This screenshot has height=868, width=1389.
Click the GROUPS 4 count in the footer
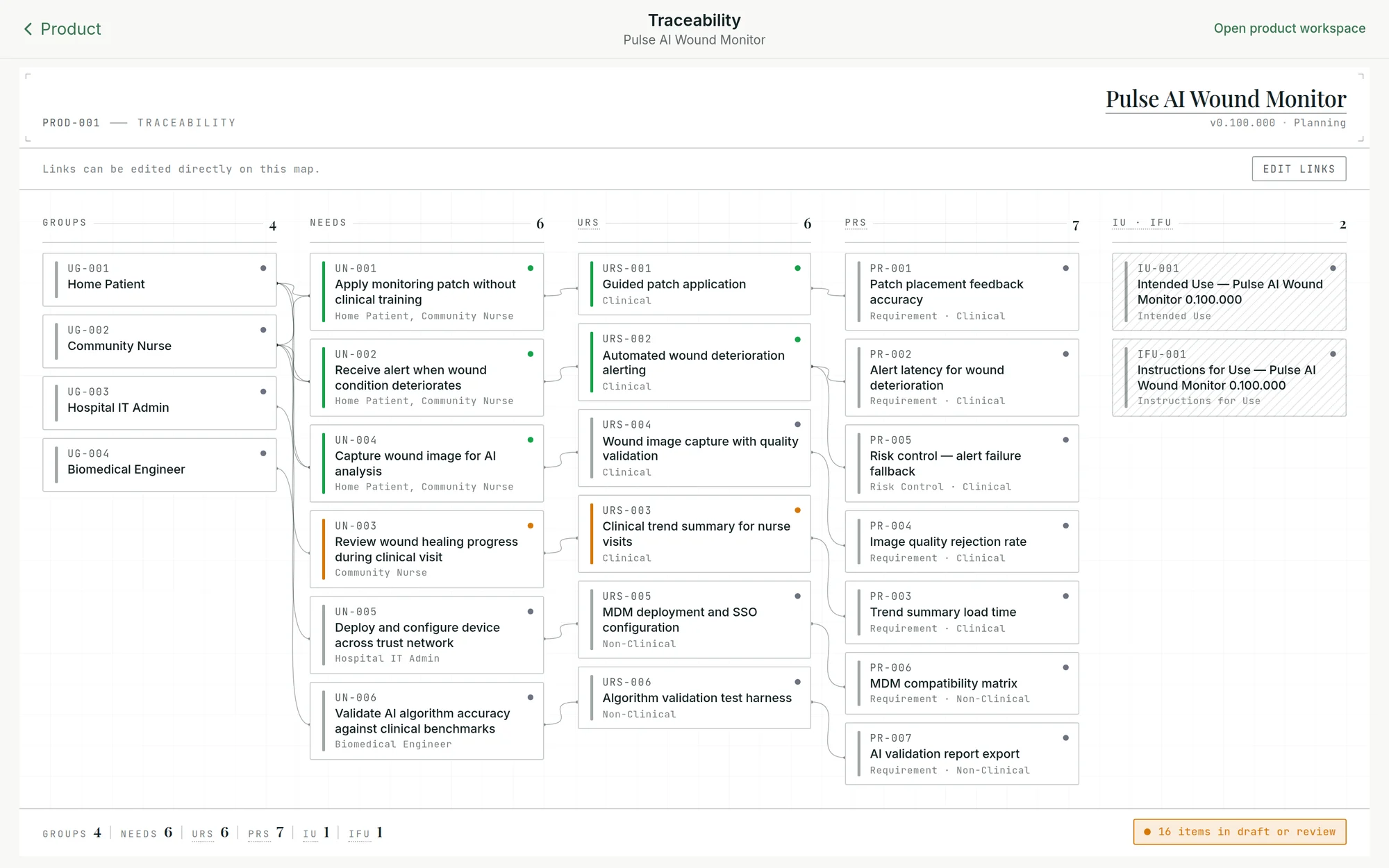72,833
